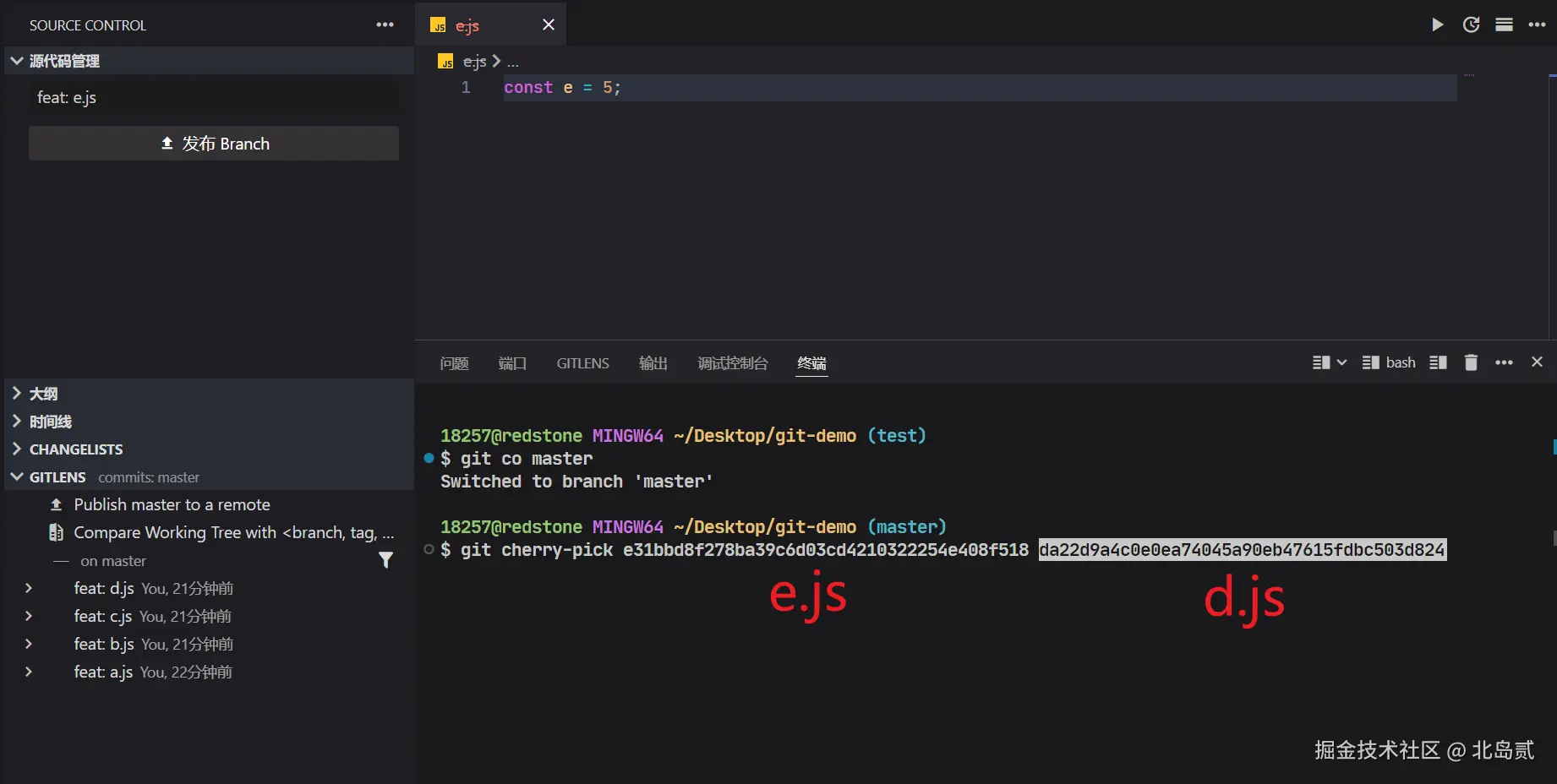Click Publish master to a remote
Screen dimensions: 1557x784
172,504
